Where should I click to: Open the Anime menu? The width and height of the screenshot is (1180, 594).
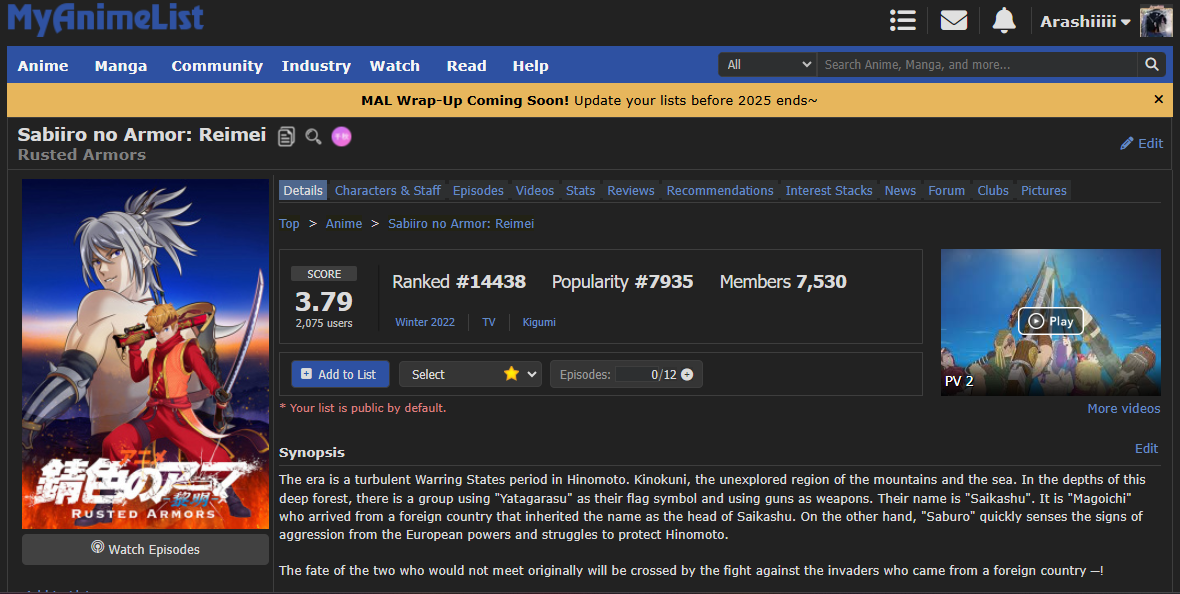(43, 65)
